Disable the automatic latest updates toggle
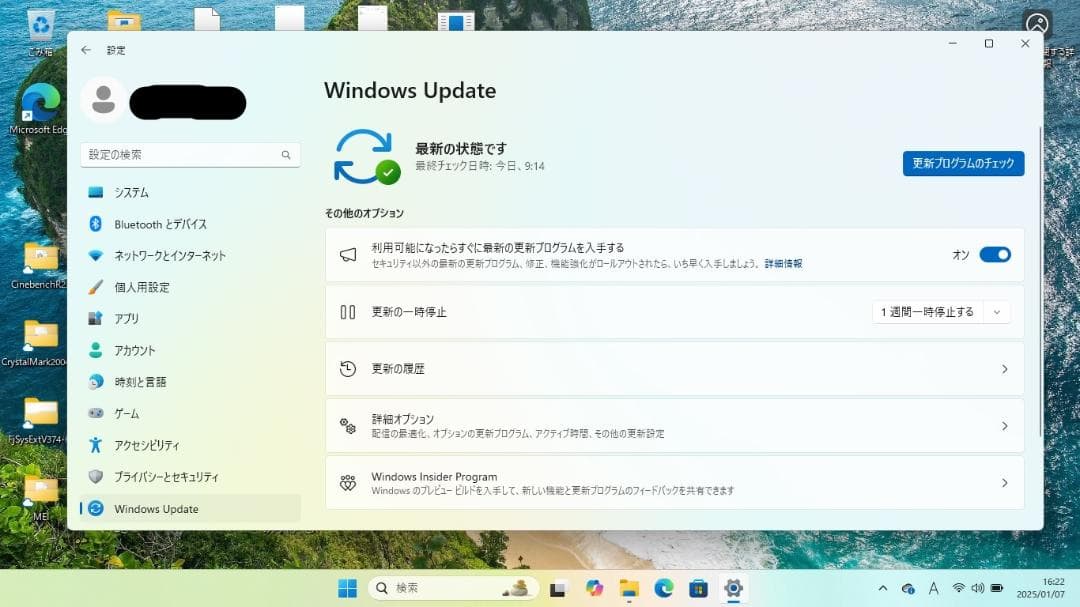 point(997,254)
